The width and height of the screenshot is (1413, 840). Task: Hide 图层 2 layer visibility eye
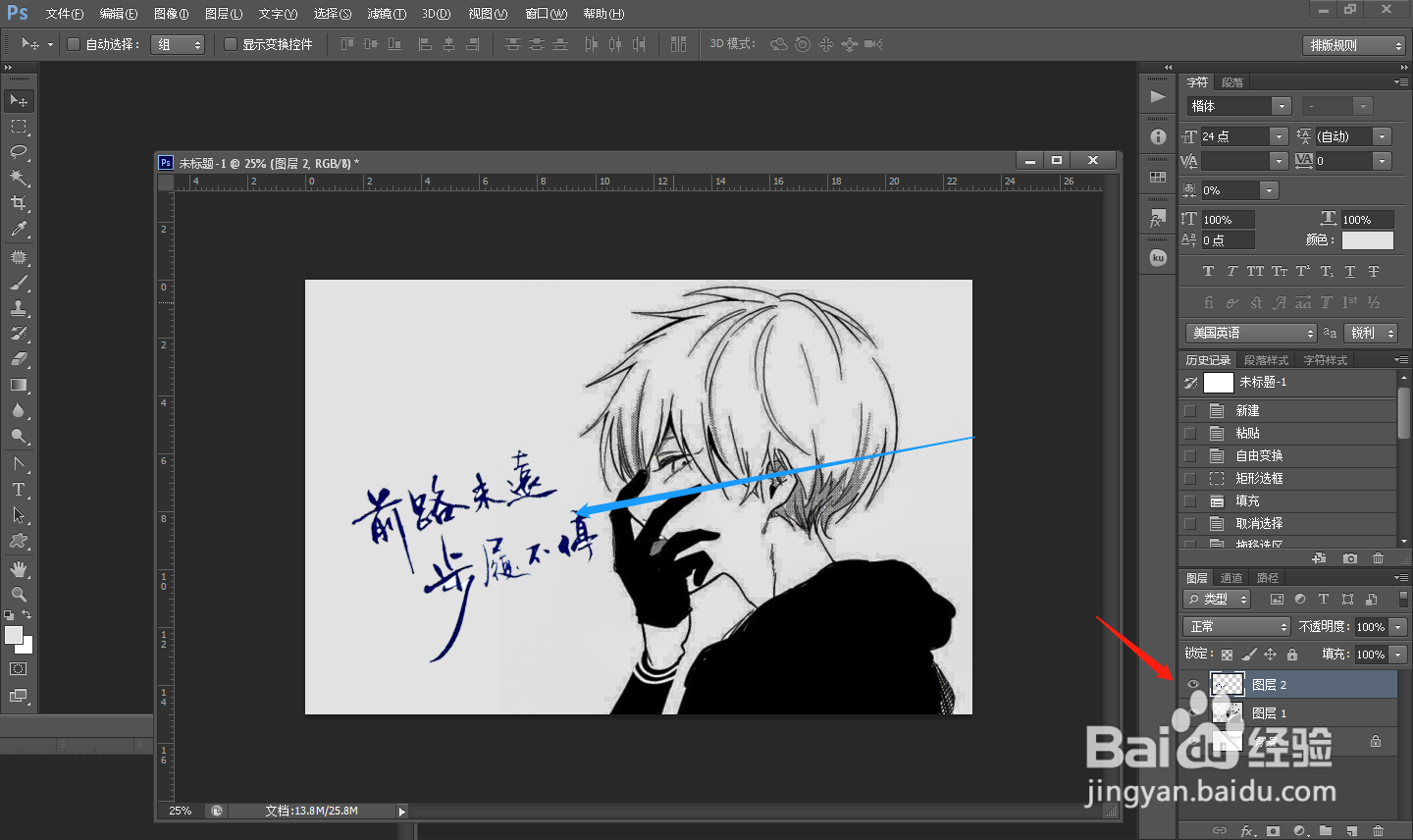(1193, 685)
